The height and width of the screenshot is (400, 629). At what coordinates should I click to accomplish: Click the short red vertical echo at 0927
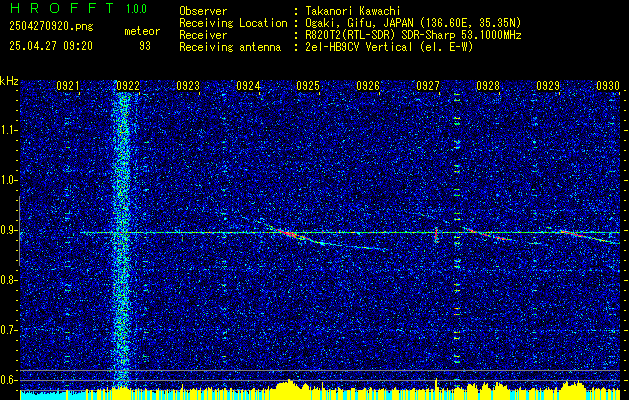[436, 235]
